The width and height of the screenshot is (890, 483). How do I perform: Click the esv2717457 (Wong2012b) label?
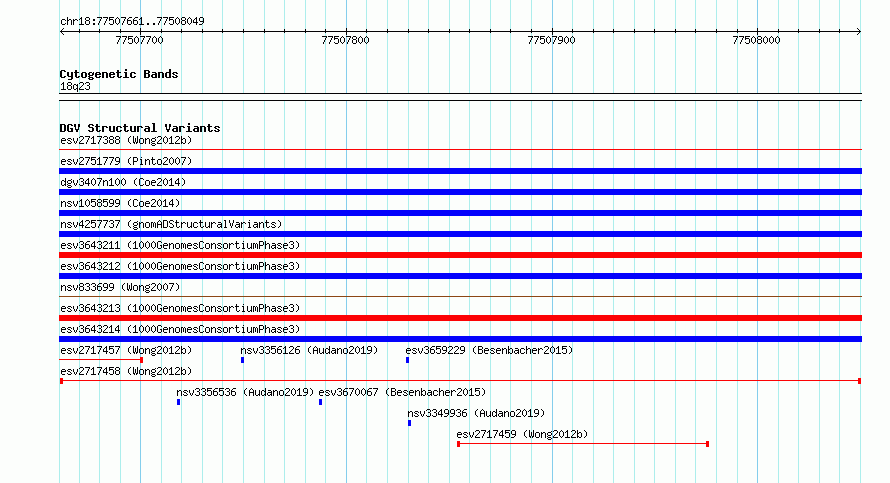tap(126, 350)
